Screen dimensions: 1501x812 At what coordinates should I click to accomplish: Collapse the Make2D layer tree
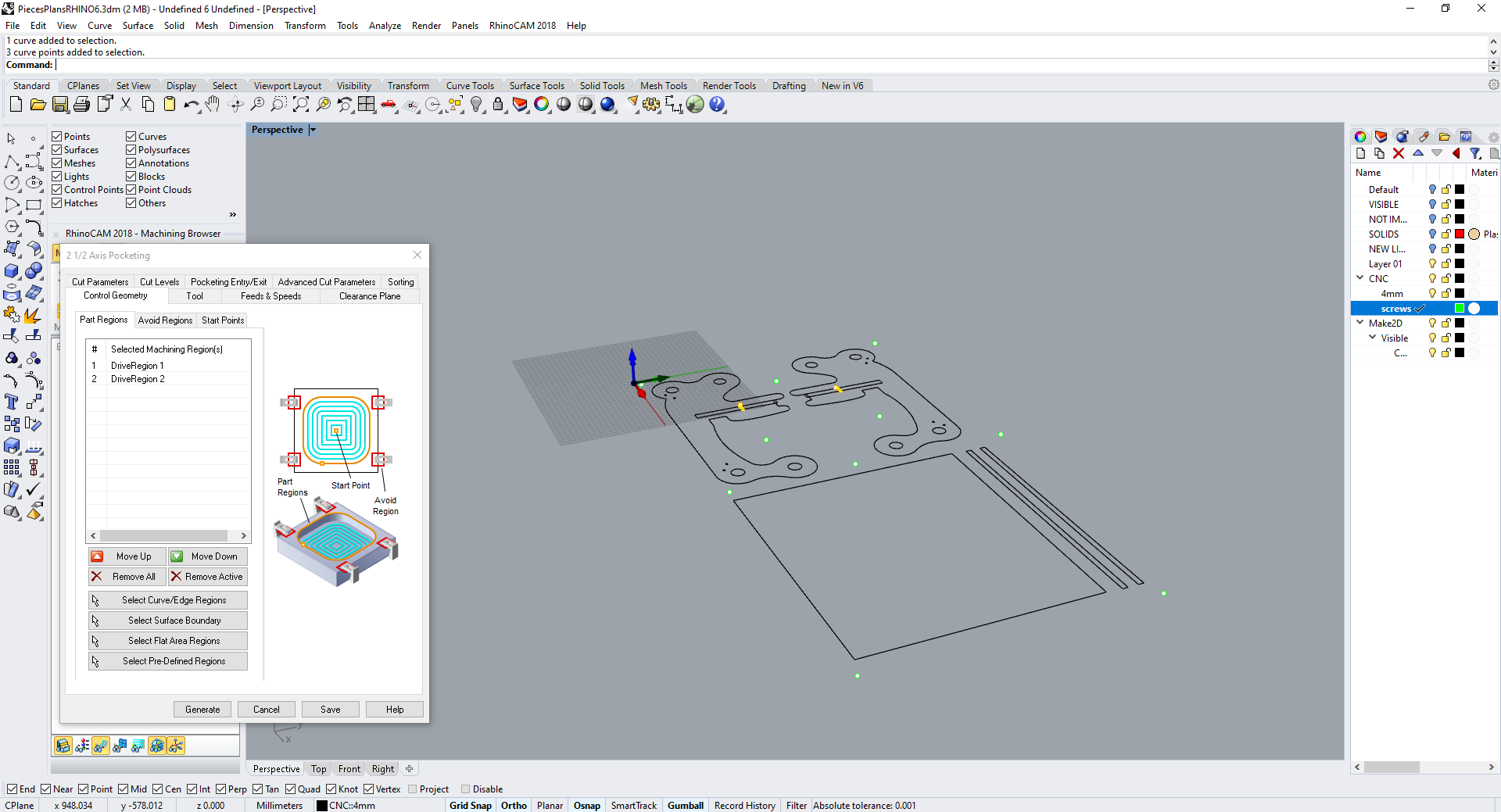[1360, 323]
